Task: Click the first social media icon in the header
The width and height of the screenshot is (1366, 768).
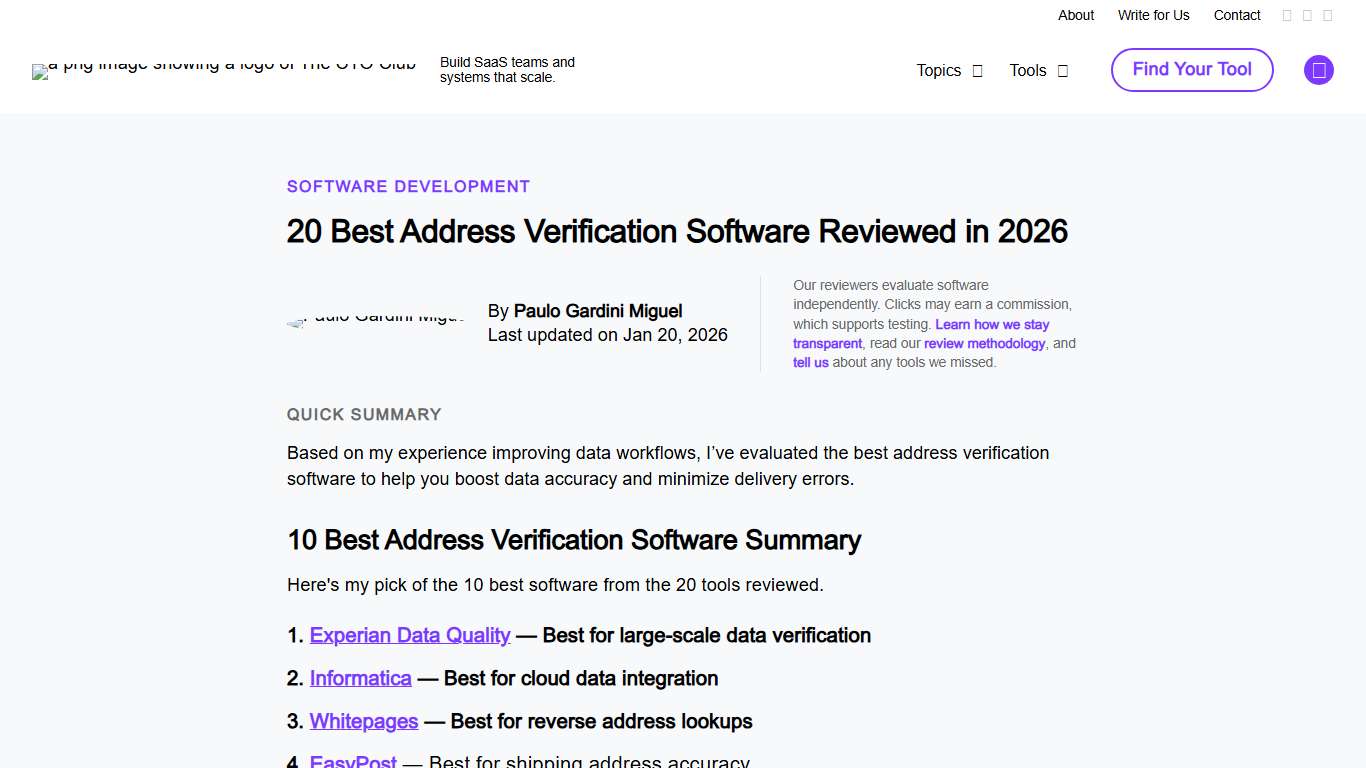Action: pos(1287,15)
